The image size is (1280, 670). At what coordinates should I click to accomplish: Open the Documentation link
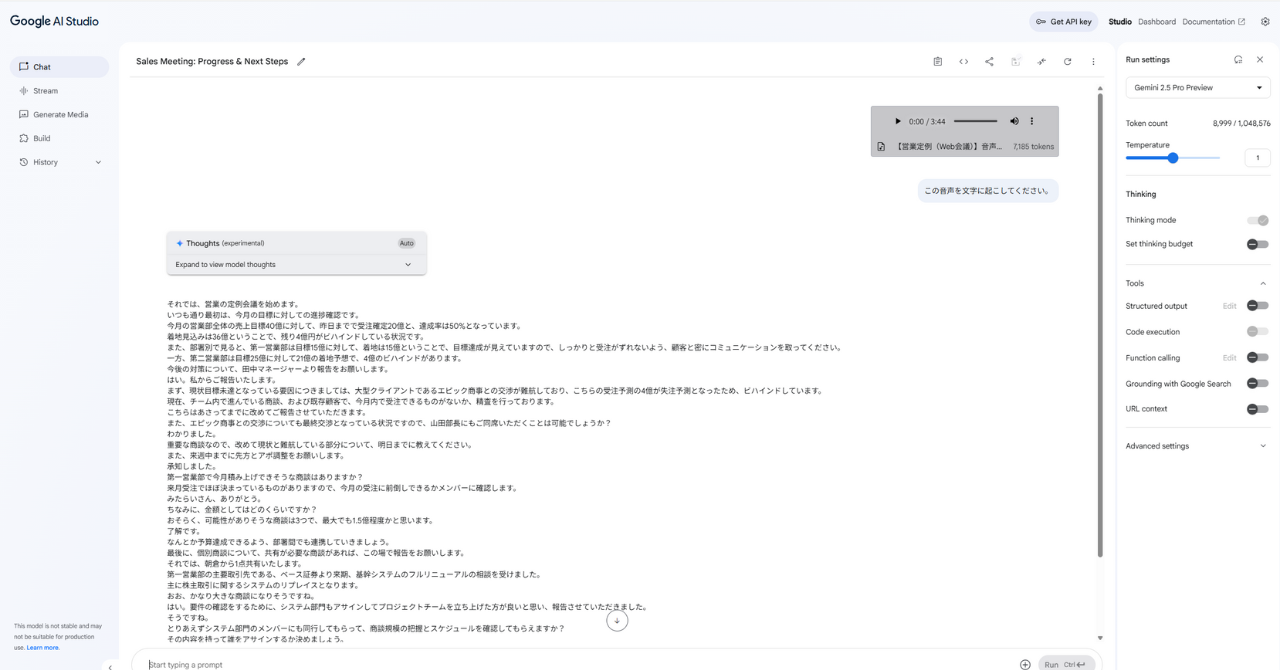[x=1213, y=21]
